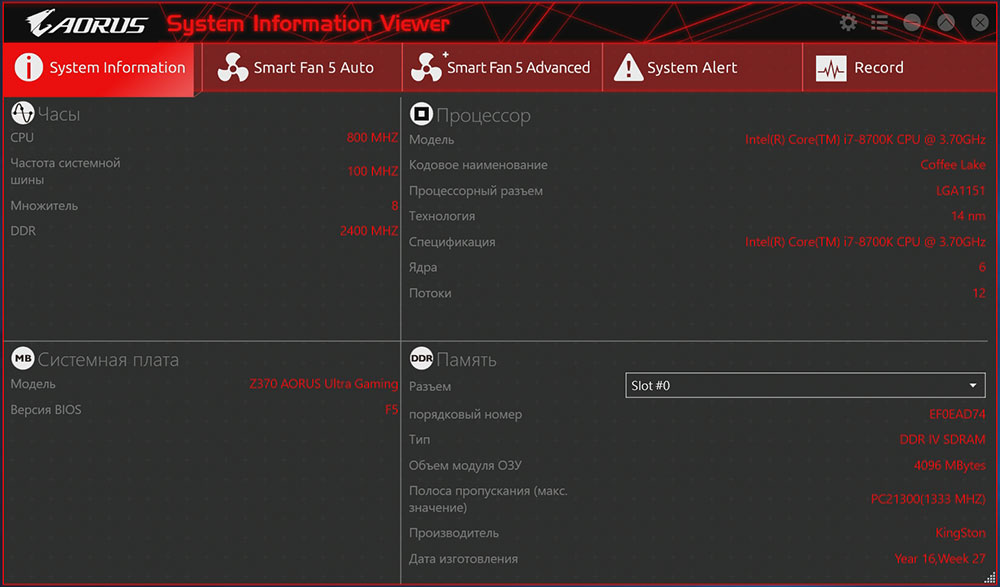This screenshot has width=1000, height=587.
Task: Click the BIOS version value F5
Action: tap(392, 409)
